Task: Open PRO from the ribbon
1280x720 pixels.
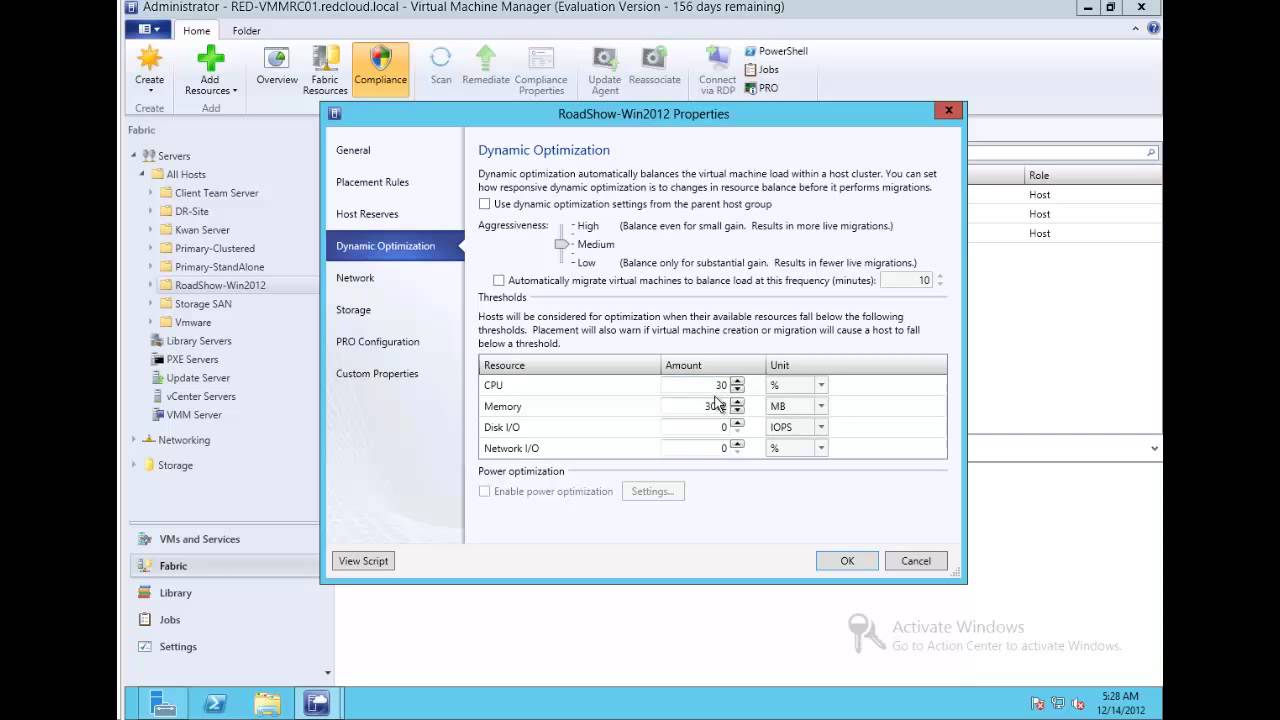Action: (x=761, y=88)
